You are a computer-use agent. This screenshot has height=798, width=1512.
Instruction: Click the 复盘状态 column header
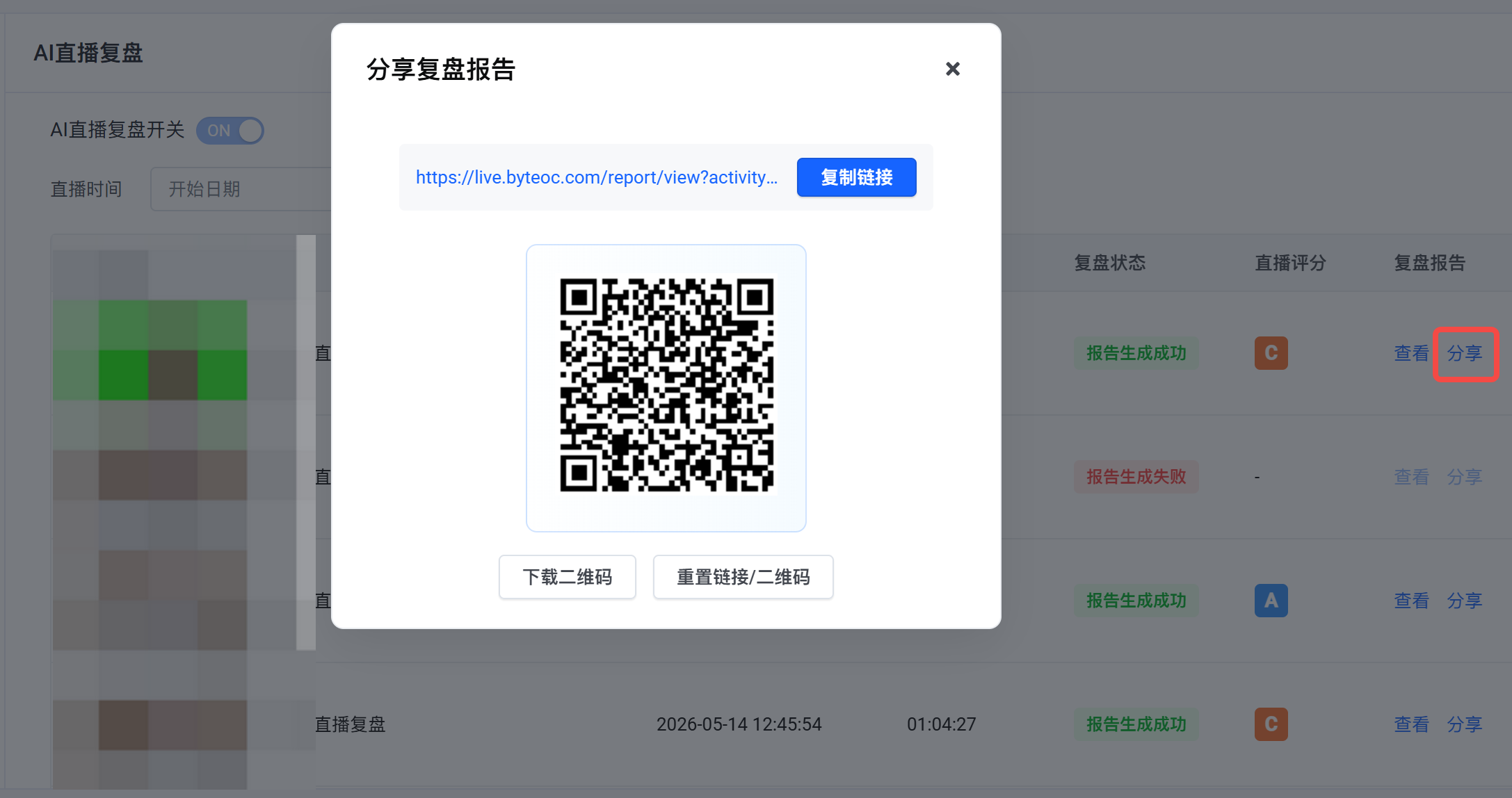(1110, 263)
